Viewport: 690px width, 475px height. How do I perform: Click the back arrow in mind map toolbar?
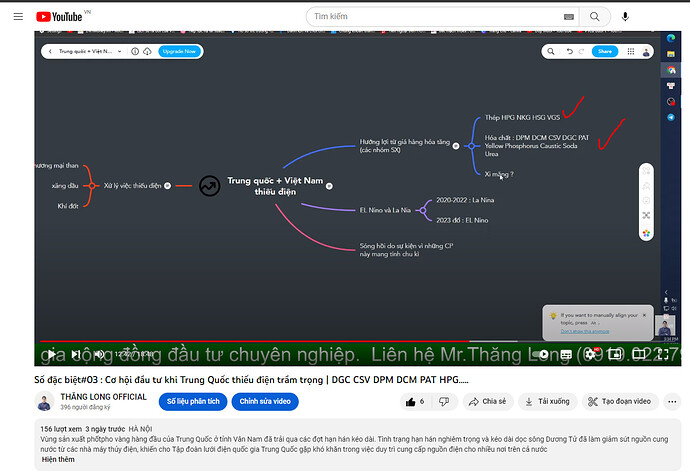point(50,52)
